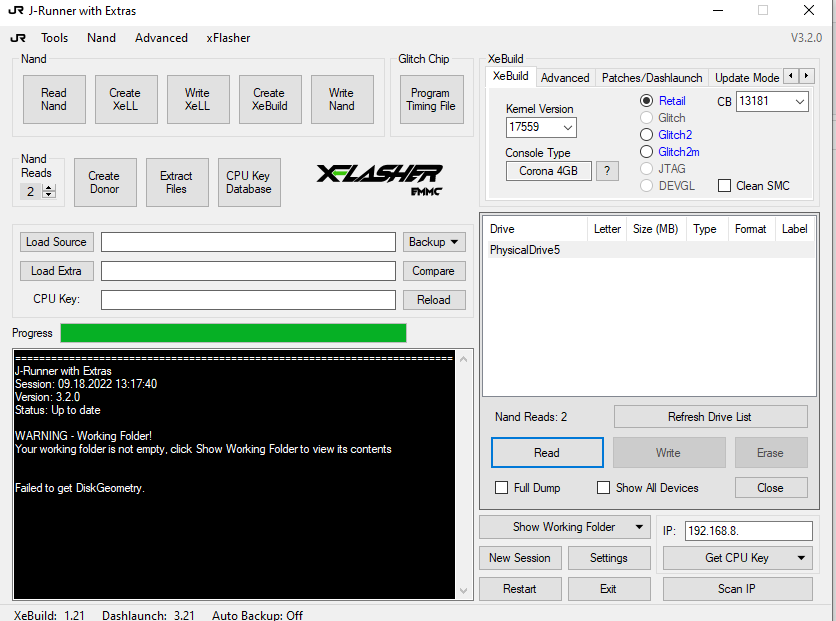
Task: Click the xFlasher eMMC logo
Action: 379,180
